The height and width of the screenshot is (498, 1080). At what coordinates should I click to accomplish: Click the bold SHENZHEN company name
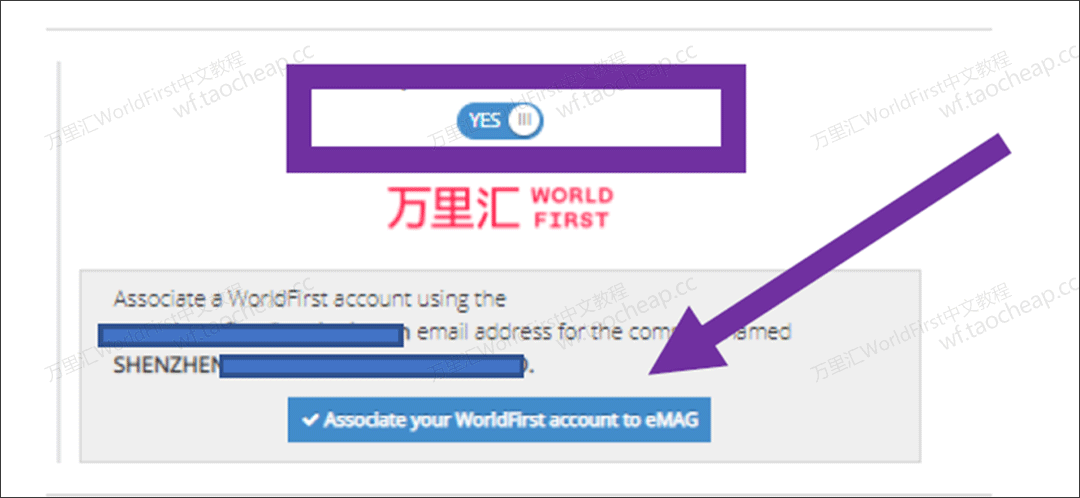point(166,365)
